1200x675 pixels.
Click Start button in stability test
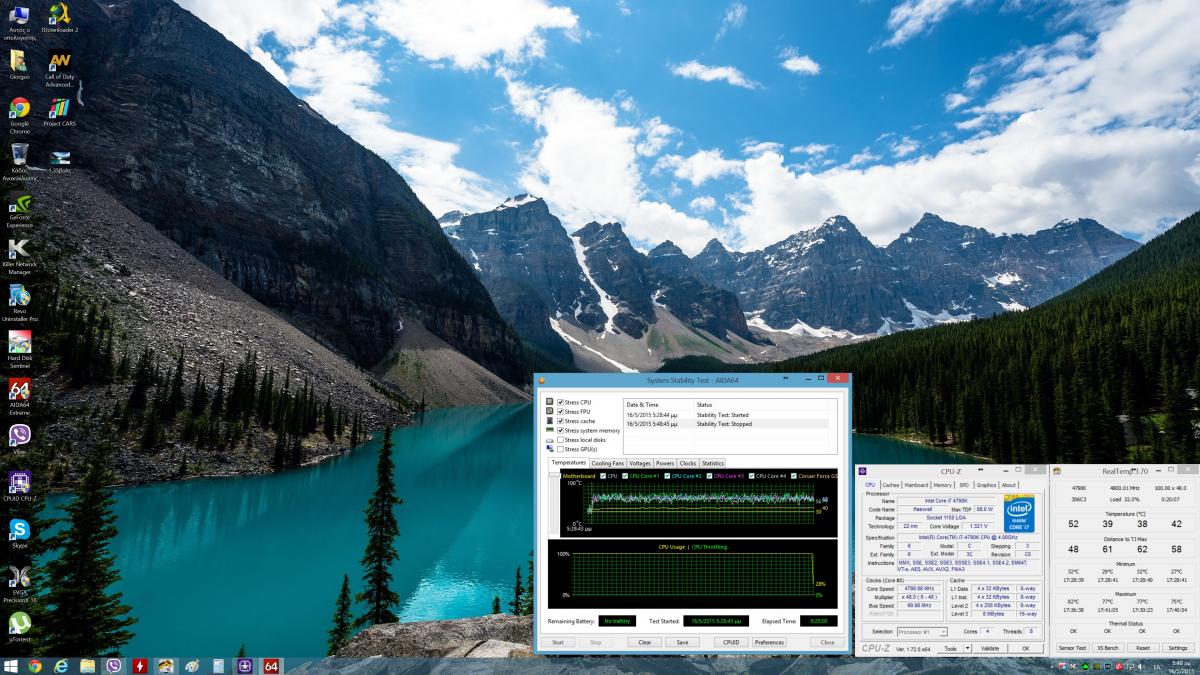point(558,642)
